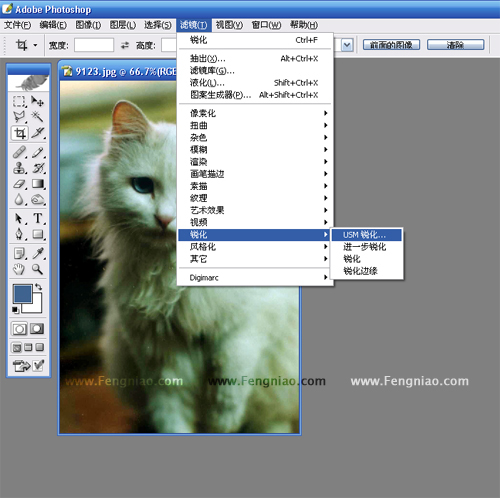500x498 pixels.
Task: Pick the Magic Wand tool
Action: pos(37,117)
